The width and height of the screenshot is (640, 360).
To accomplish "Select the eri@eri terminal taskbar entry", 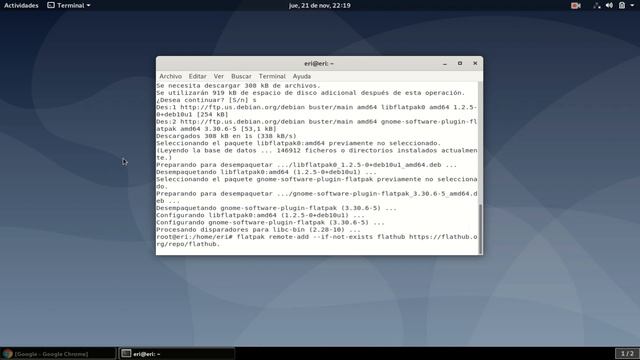I will (177, 354).
